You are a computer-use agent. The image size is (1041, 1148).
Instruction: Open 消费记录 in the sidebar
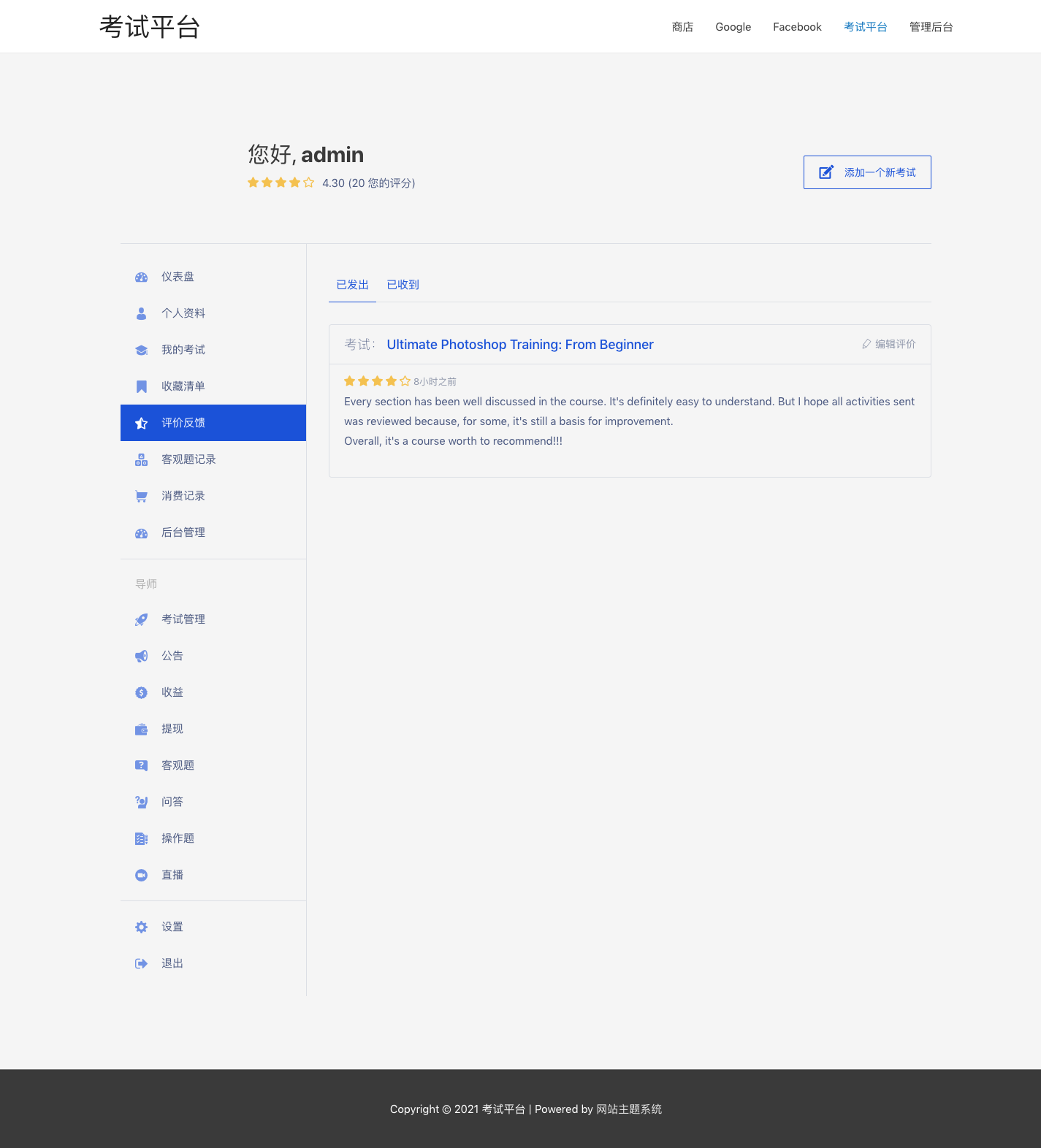tap(213, 496)
